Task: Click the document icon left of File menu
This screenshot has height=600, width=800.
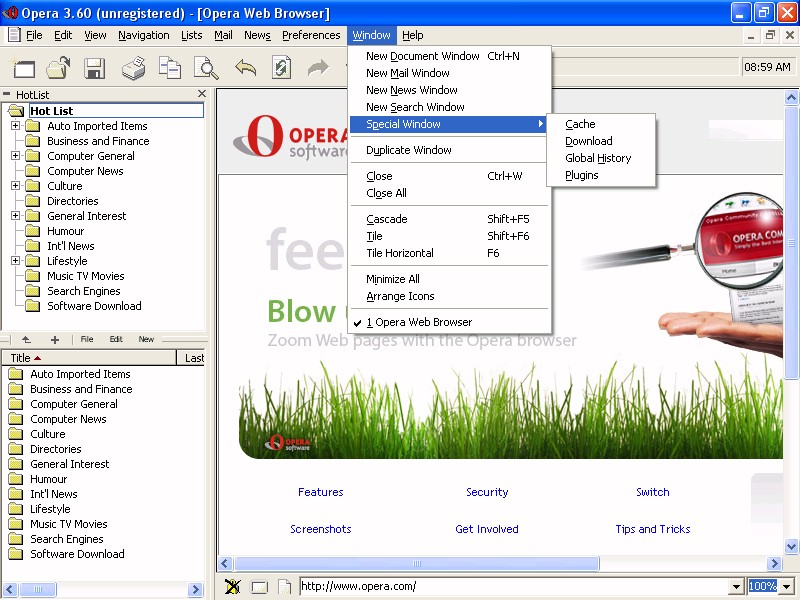Action: [14, 35]
